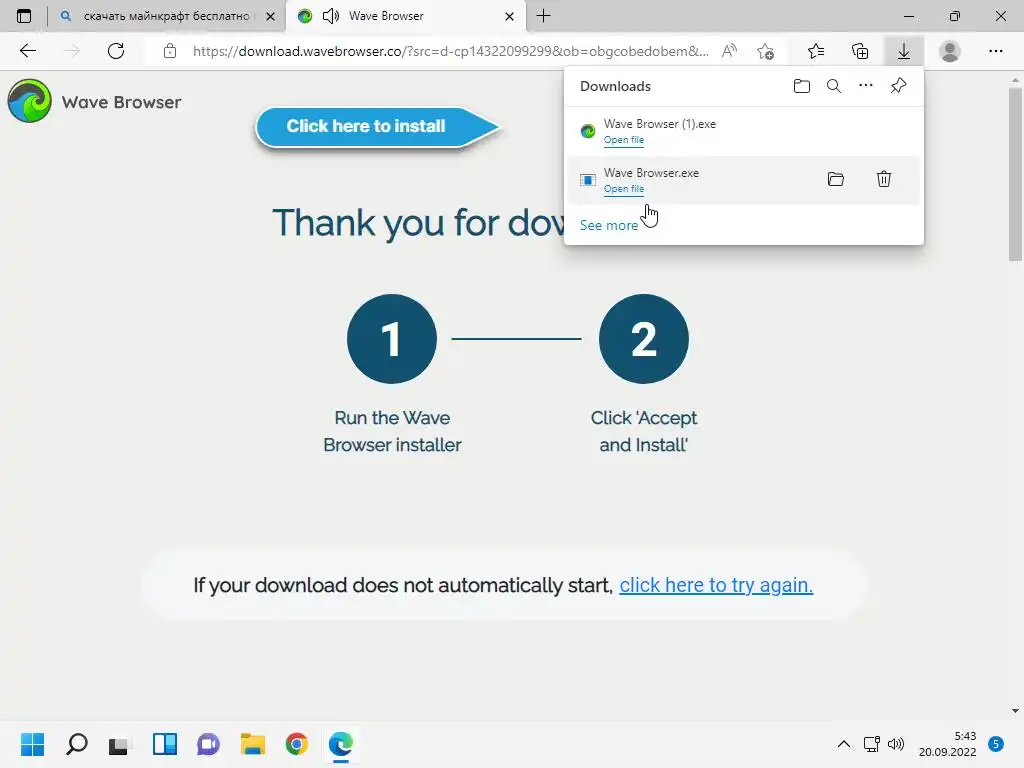The width and height of the screenshot is (1024, 768).
Task: Open the Favorites list icon
Action: tap(816, 51)
